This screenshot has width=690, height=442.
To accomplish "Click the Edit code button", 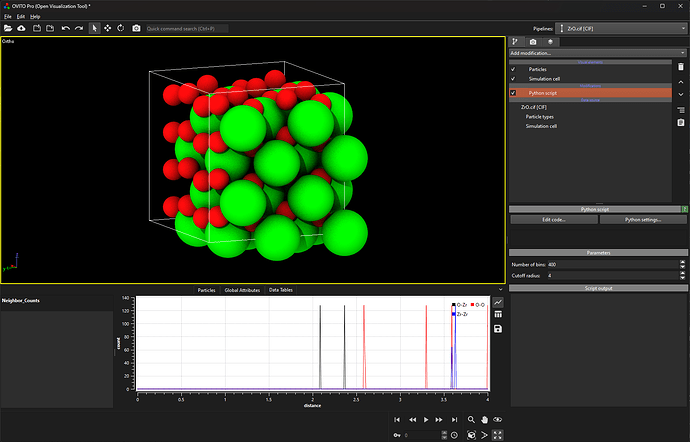I will coord(554,219).
